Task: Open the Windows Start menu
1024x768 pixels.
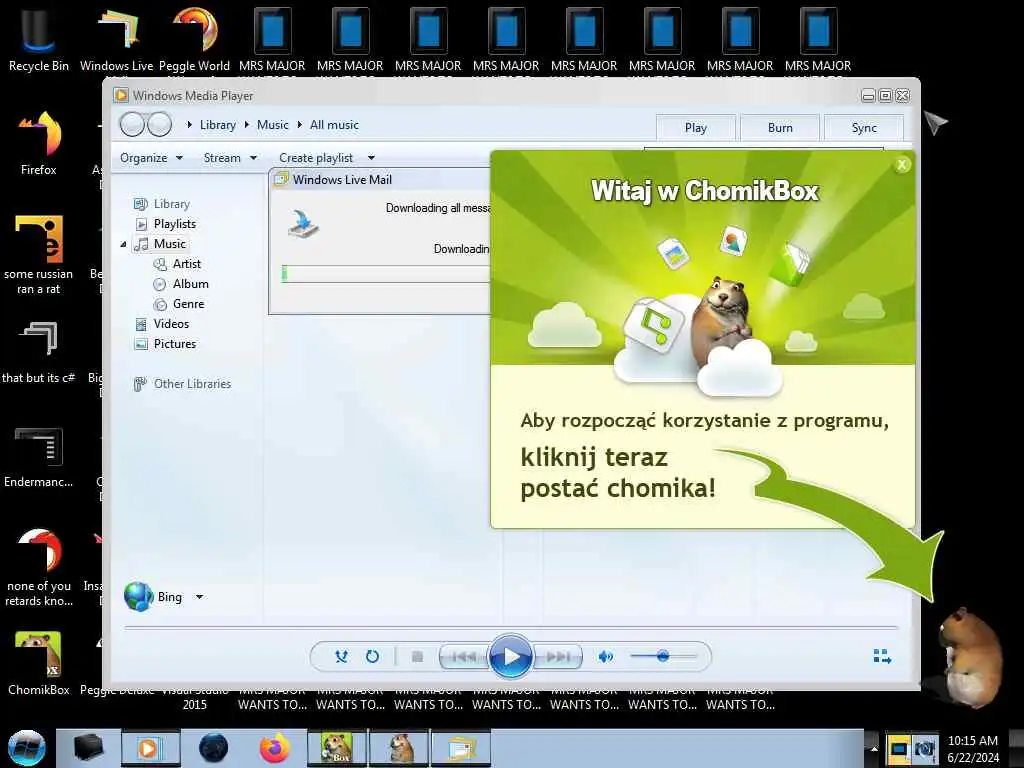Action: pyautogui.click(x=26, y=748)
